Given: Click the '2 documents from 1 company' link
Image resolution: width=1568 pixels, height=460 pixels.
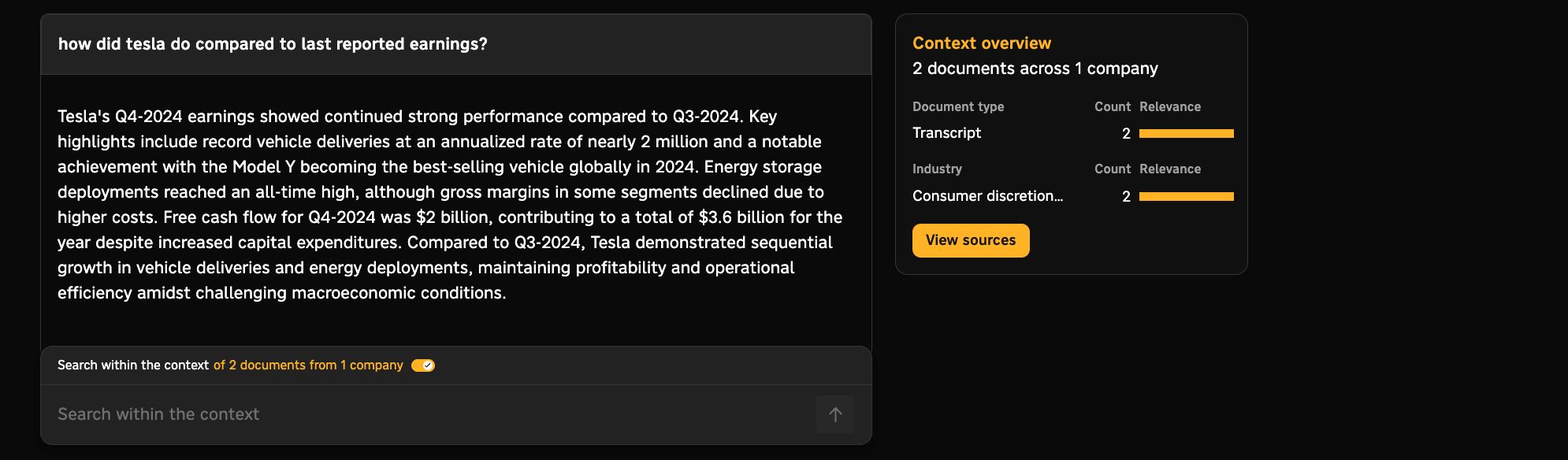Looking at the screenshot, I should (x=308, y=365).
